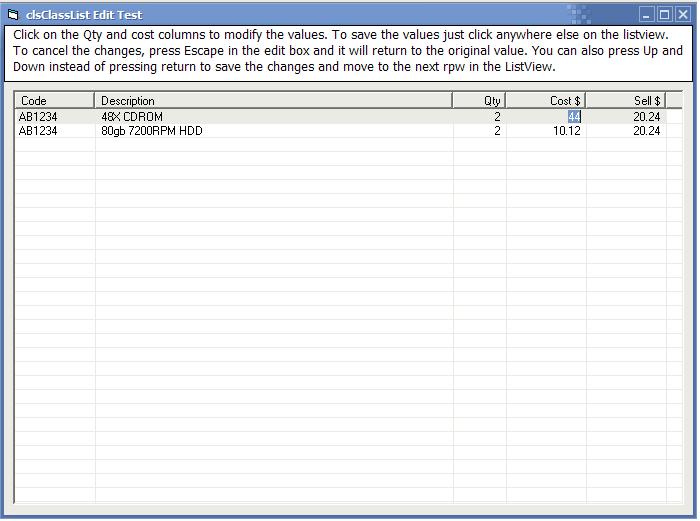The width and height of the screenshot is (700, 521).
Task: Click the Sell value in 48X CDROM row
Action: pyautogui.click(x=646, y=117)
